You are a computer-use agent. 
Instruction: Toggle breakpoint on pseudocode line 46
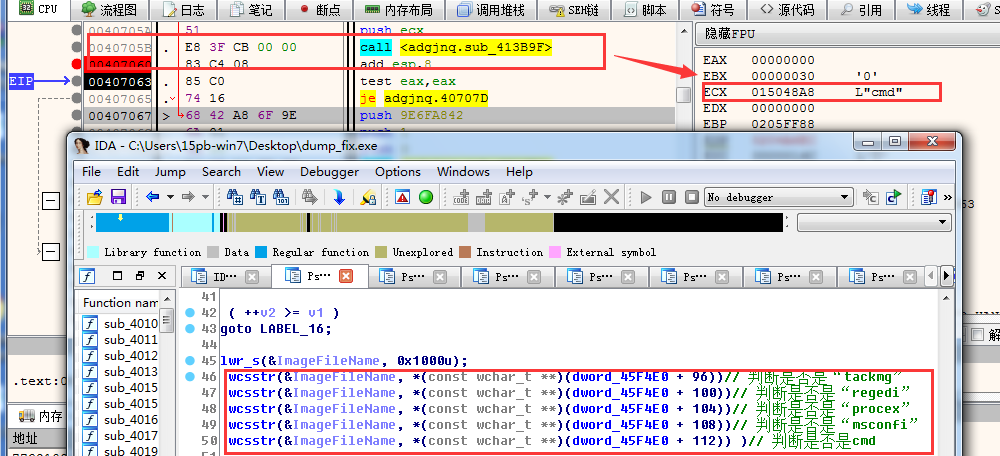[189, 378]
